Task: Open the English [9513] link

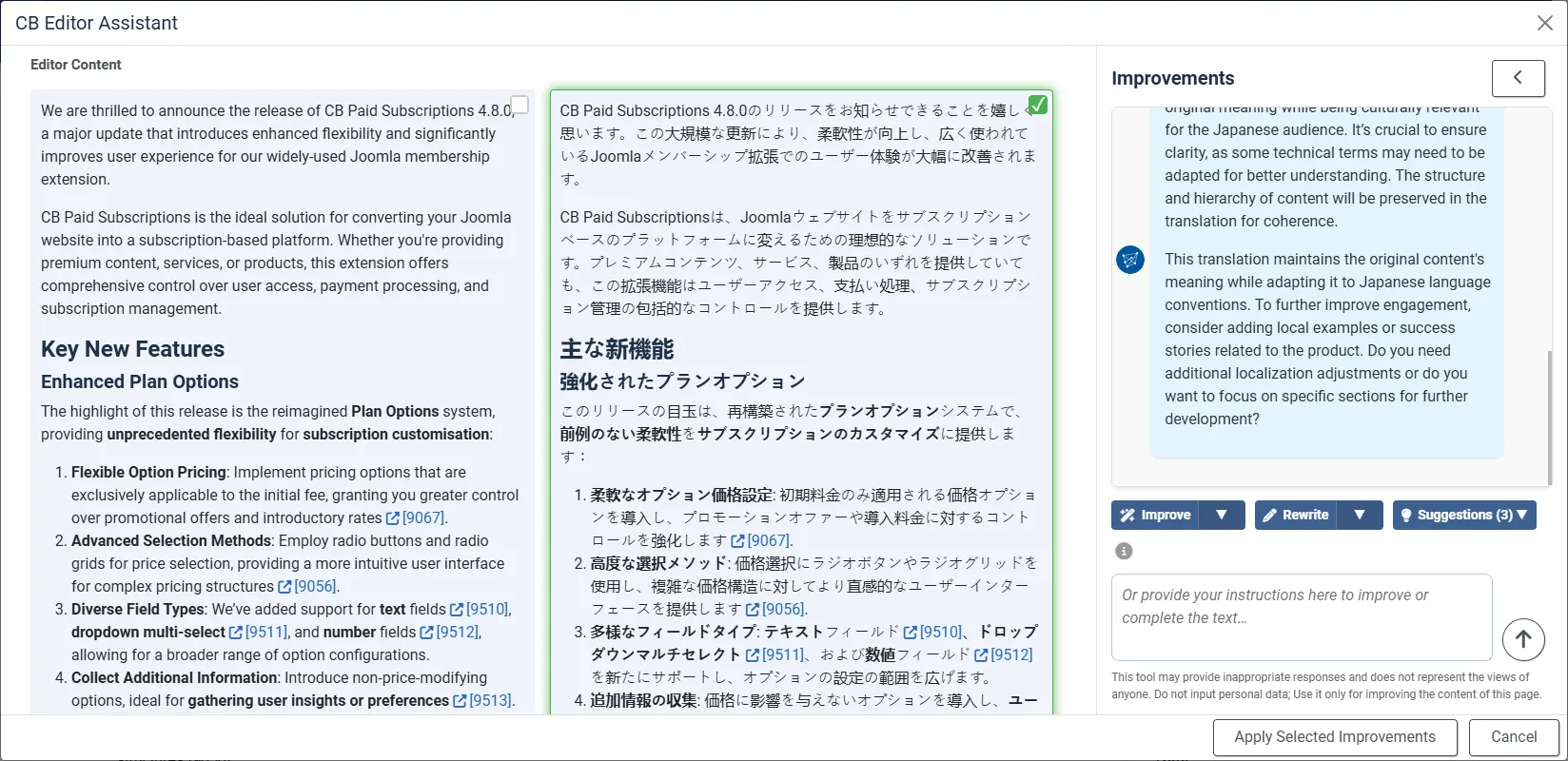Action: pyautogui.click(x=482, y=700)
